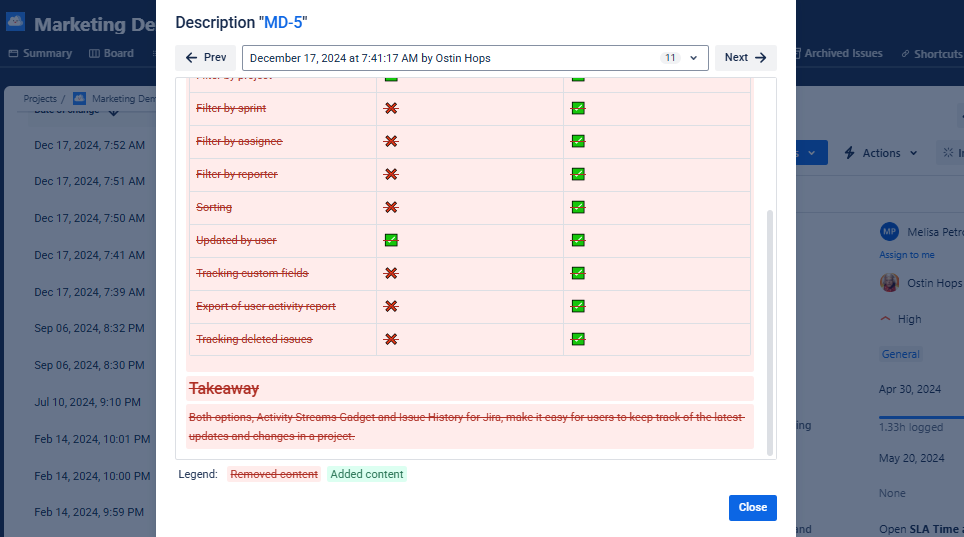The width and height of the screenshot is (964, 537).
Task: Click the Marketing project cloud logo
Action: tap(15, 23)
